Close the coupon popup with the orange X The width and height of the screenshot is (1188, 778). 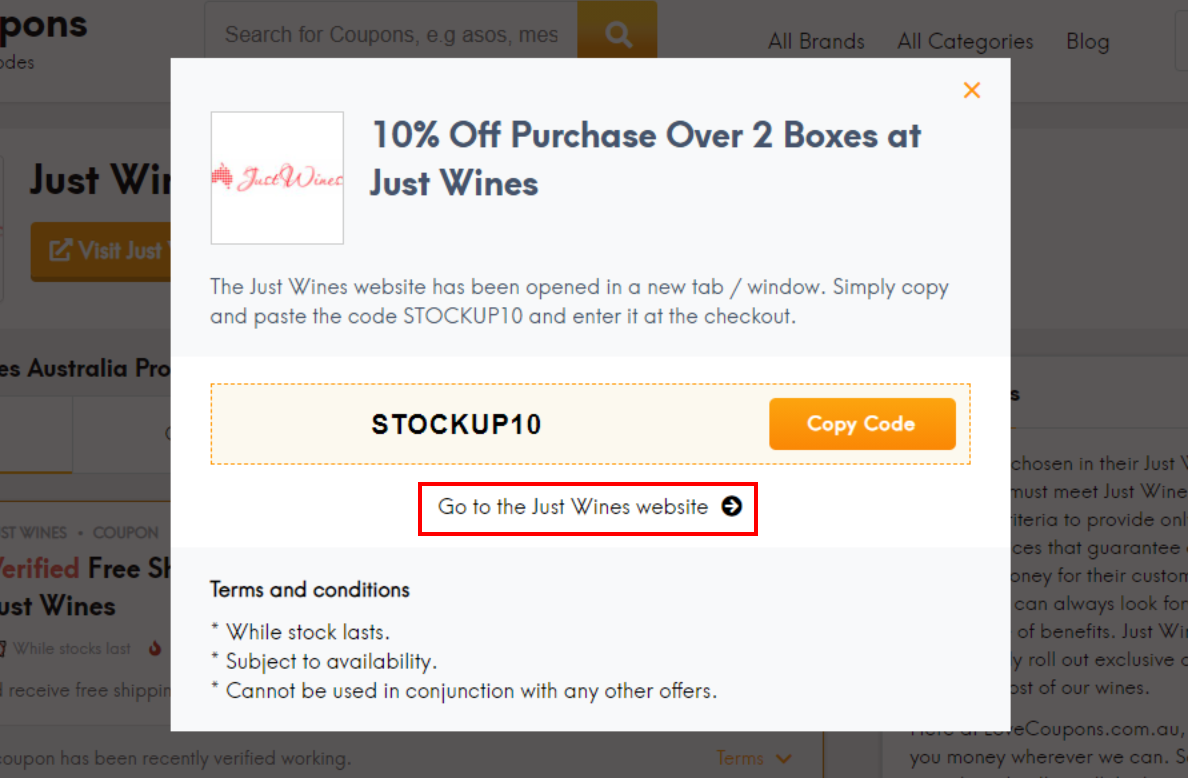[x=971, y=90]
